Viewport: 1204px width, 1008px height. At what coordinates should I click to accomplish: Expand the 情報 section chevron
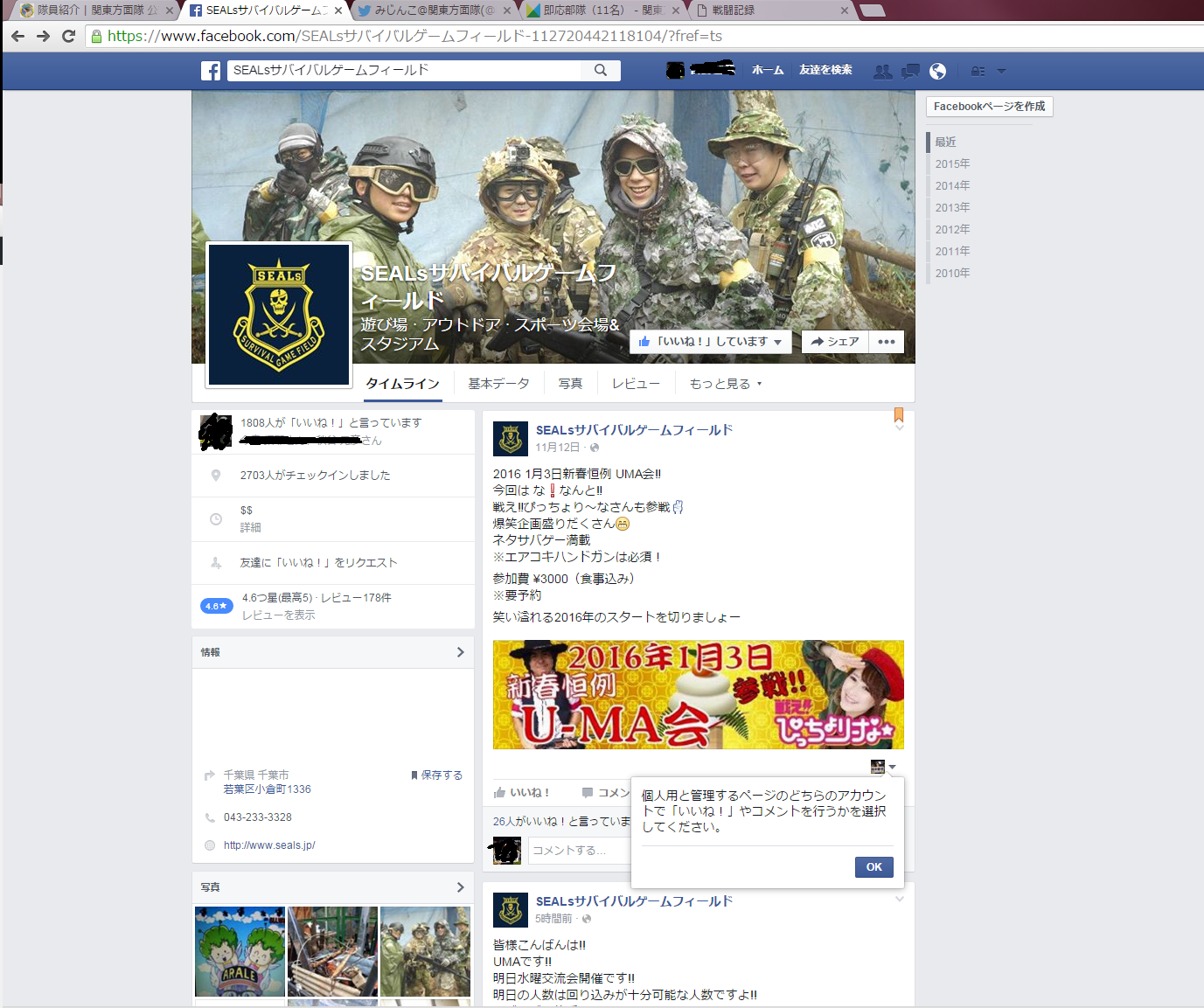click(461, 652)
